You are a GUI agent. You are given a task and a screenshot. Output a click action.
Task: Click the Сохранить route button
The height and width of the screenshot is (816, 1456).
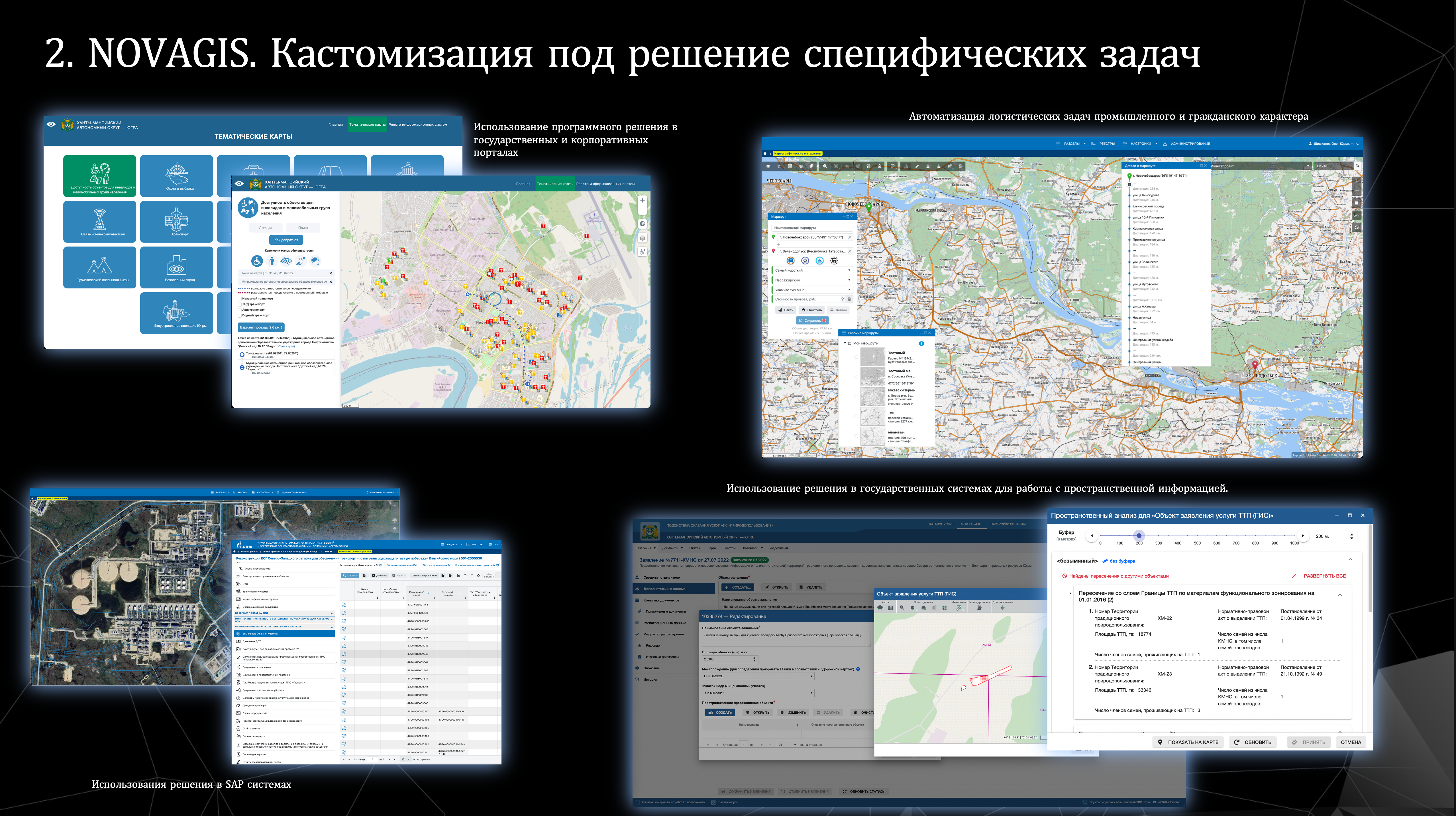[812, 321]
